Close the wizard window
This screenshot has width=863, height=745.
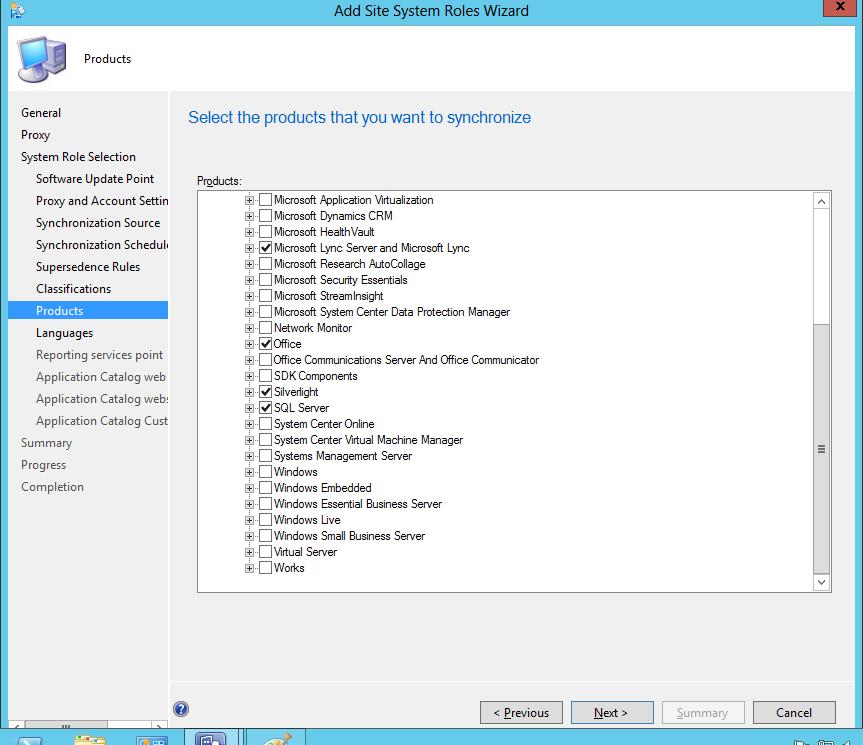[x=840, y=7]
